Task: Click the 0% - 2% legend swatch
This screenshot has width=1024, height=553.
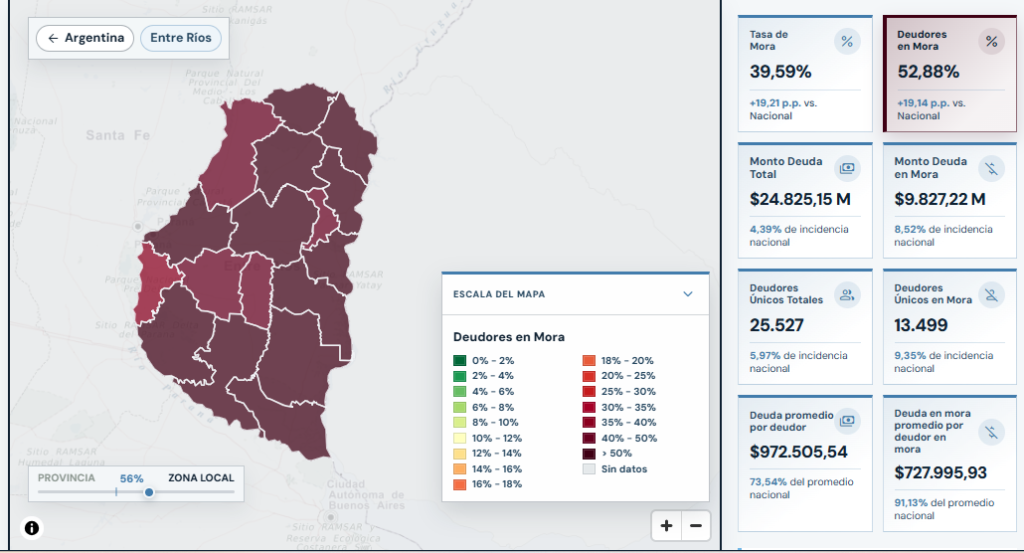Action: (x=460, y=360)
